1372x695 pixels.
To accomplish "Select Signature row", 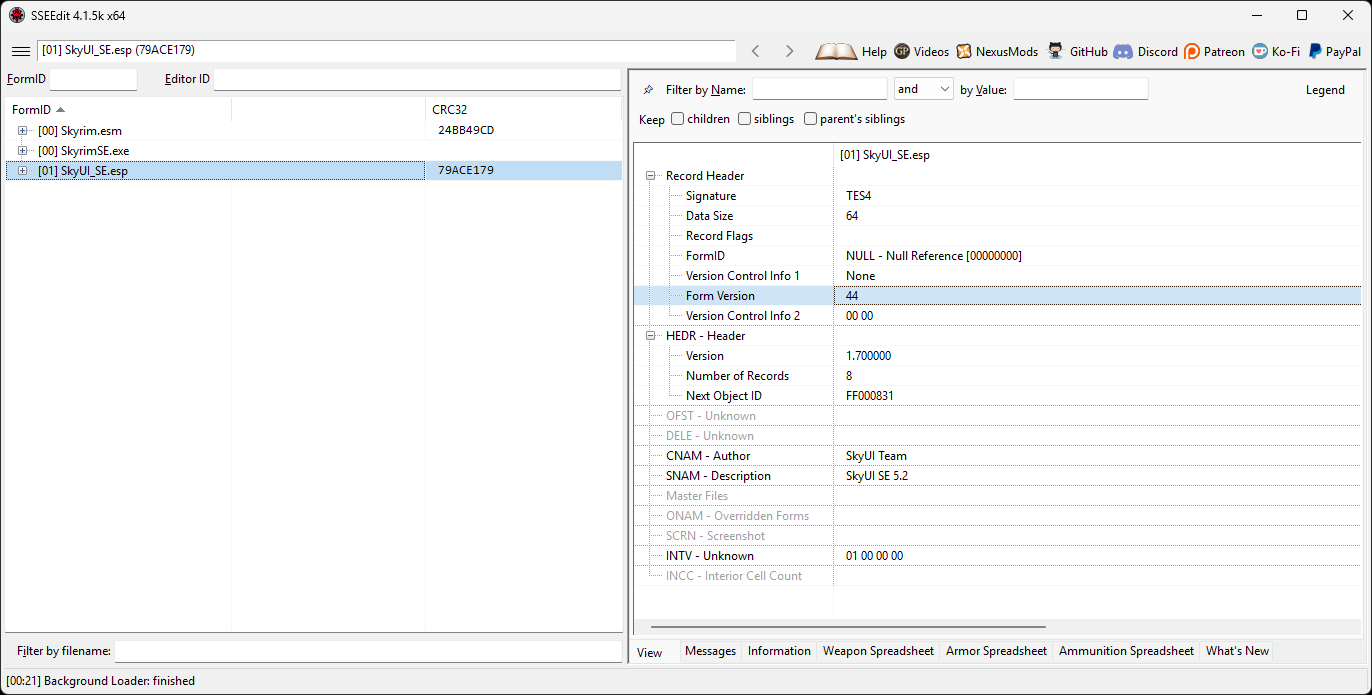I will coord(997,196).
